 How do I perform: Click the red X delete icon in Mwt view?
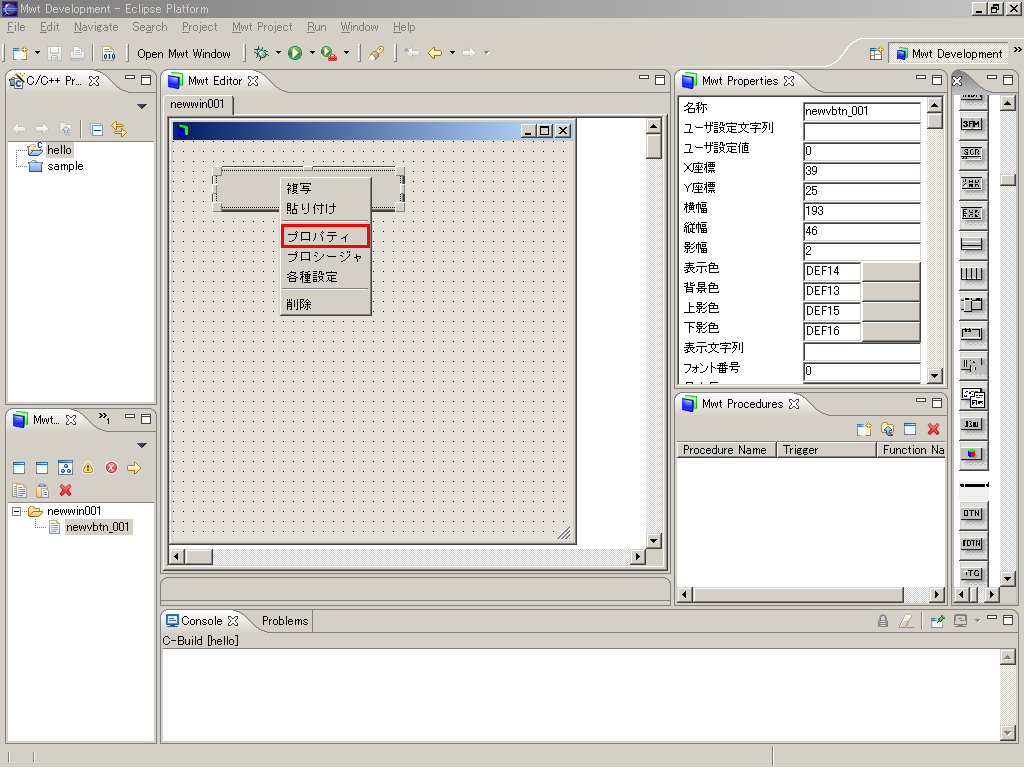coord(65,490)
